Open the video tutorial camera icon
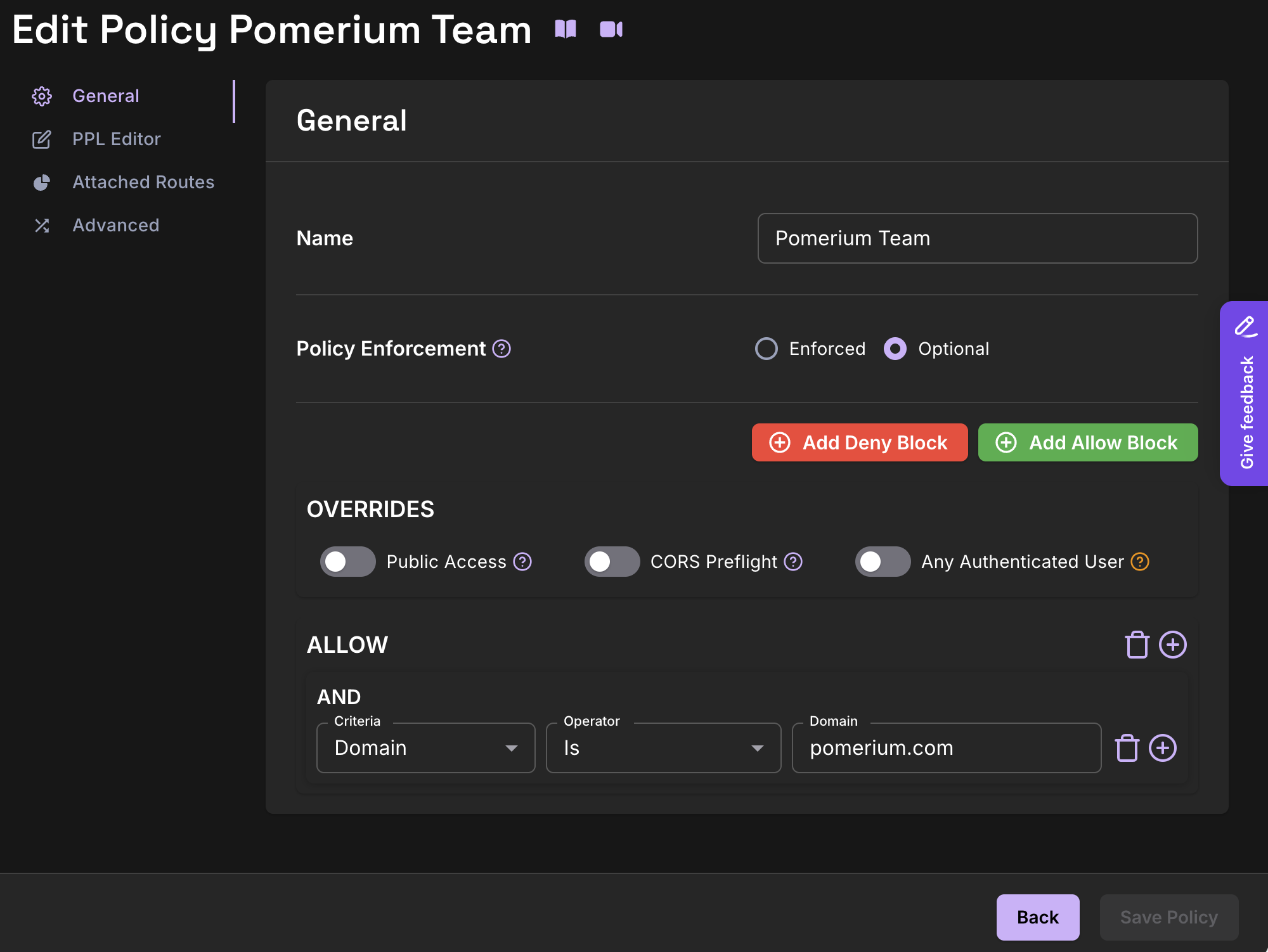The image size is (1268, 952). pos(611,29)
